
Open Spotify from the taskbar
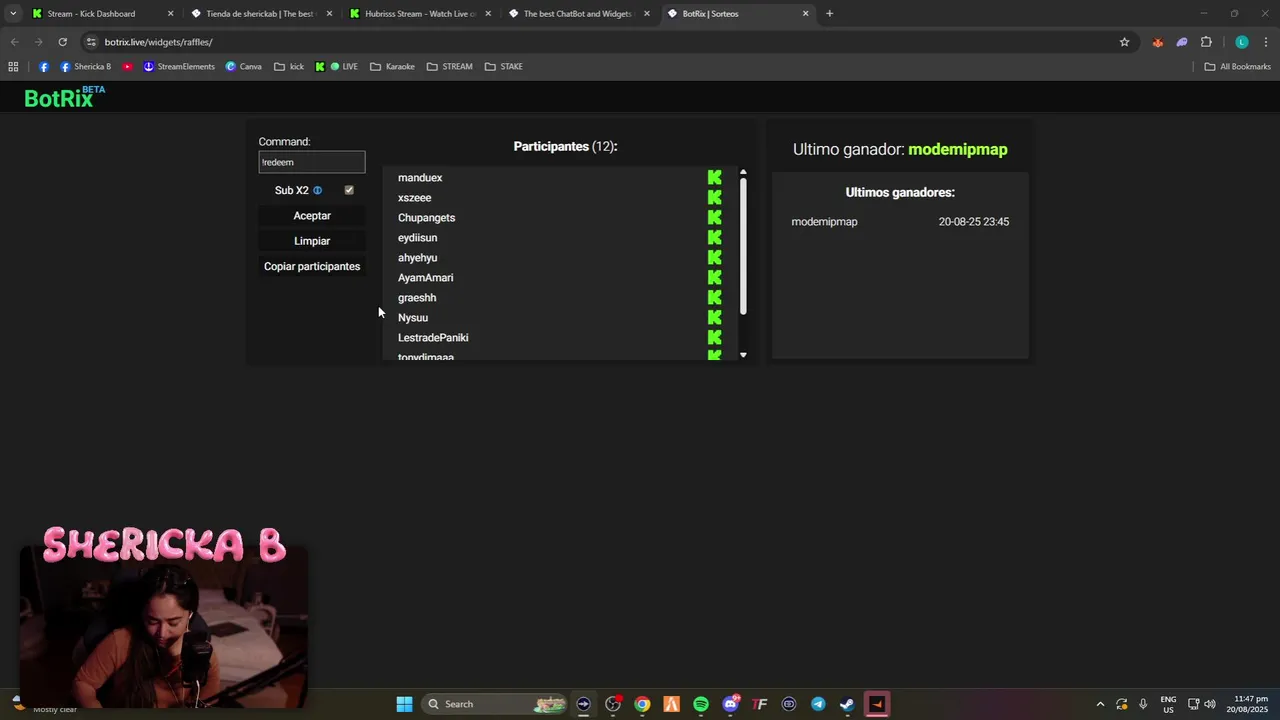click(x=701, y=704)
